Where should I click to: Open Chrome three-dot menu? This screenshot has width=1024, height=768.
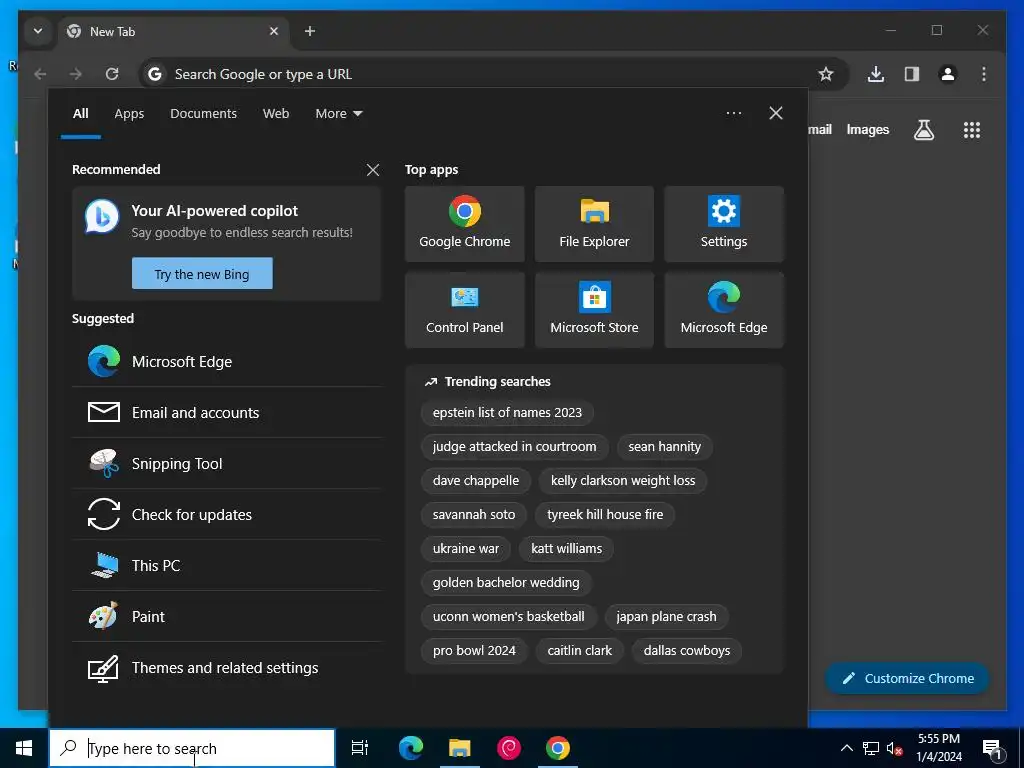click(x=984, y=74)
